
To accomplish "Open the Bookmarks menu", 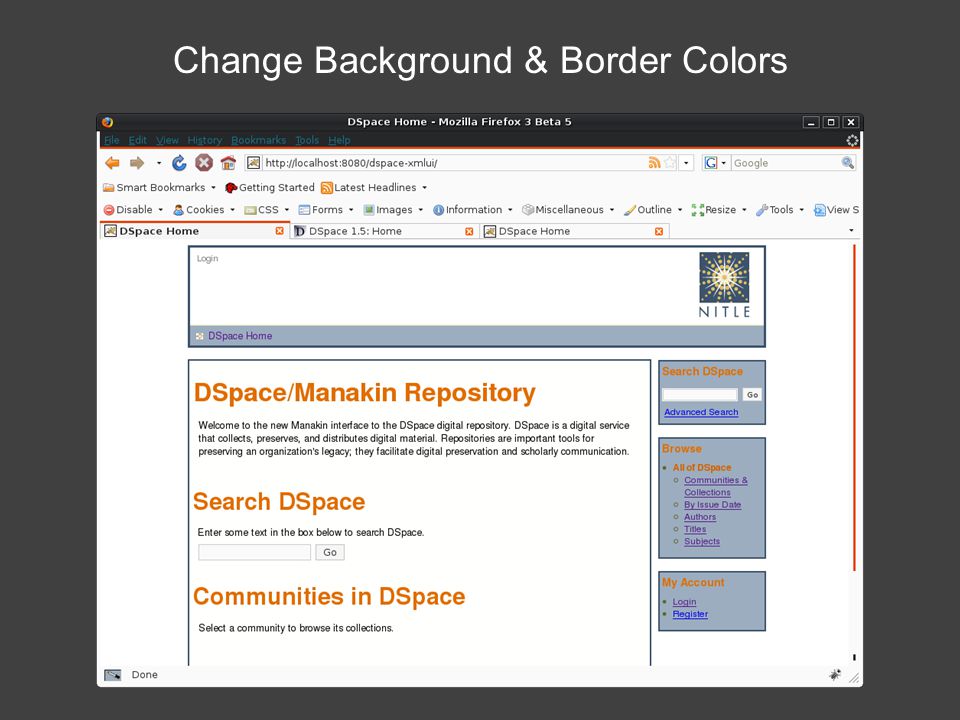I will click(x=258, y=140).
